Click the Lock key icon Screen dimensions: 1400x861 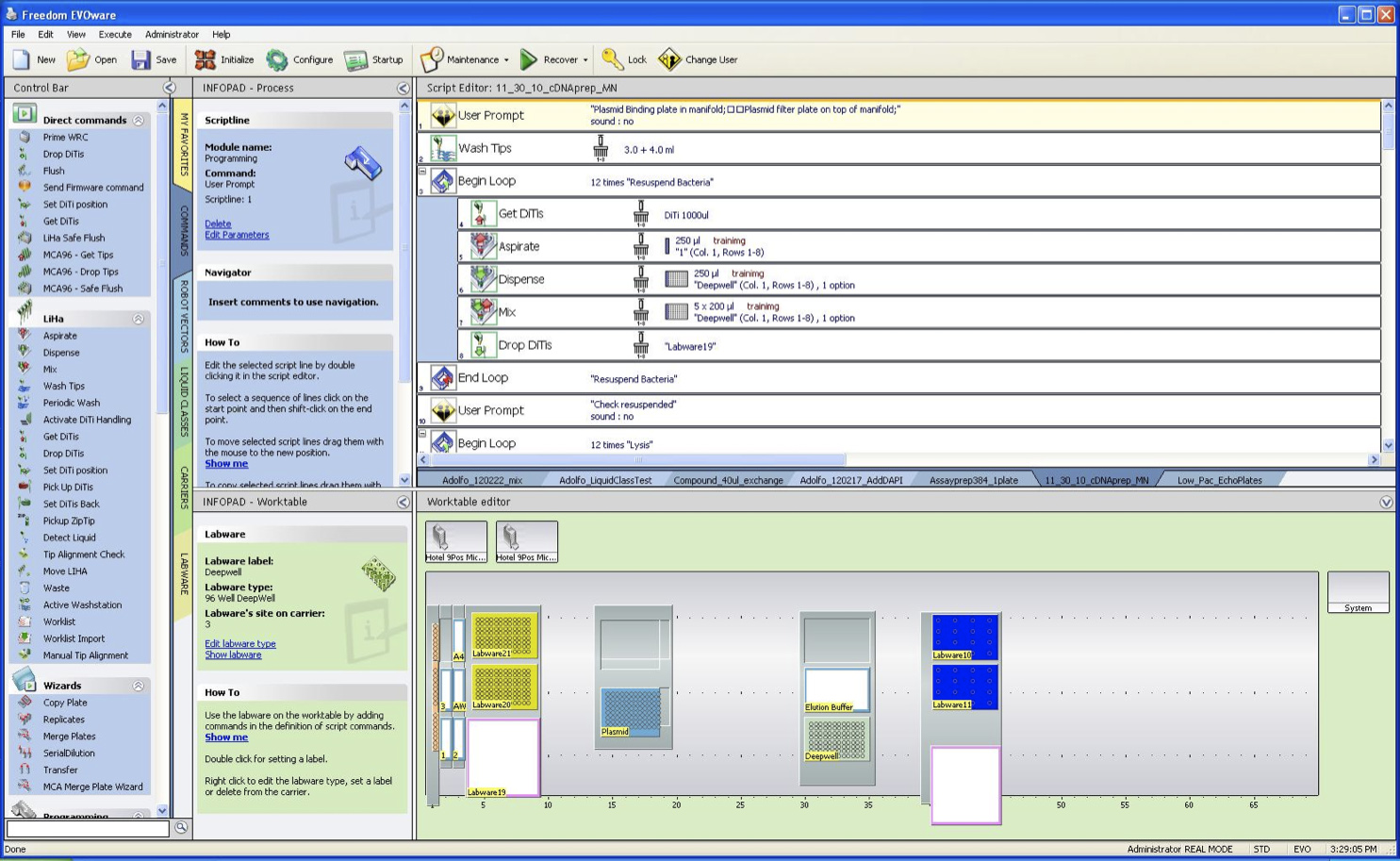coord(613,59)
